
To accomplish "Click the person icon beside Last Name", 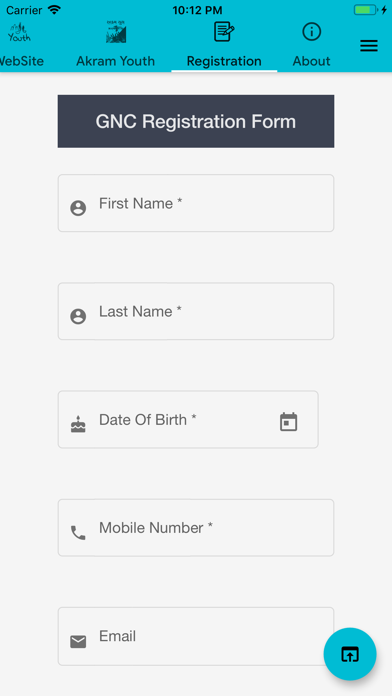I will click(78, 316).
